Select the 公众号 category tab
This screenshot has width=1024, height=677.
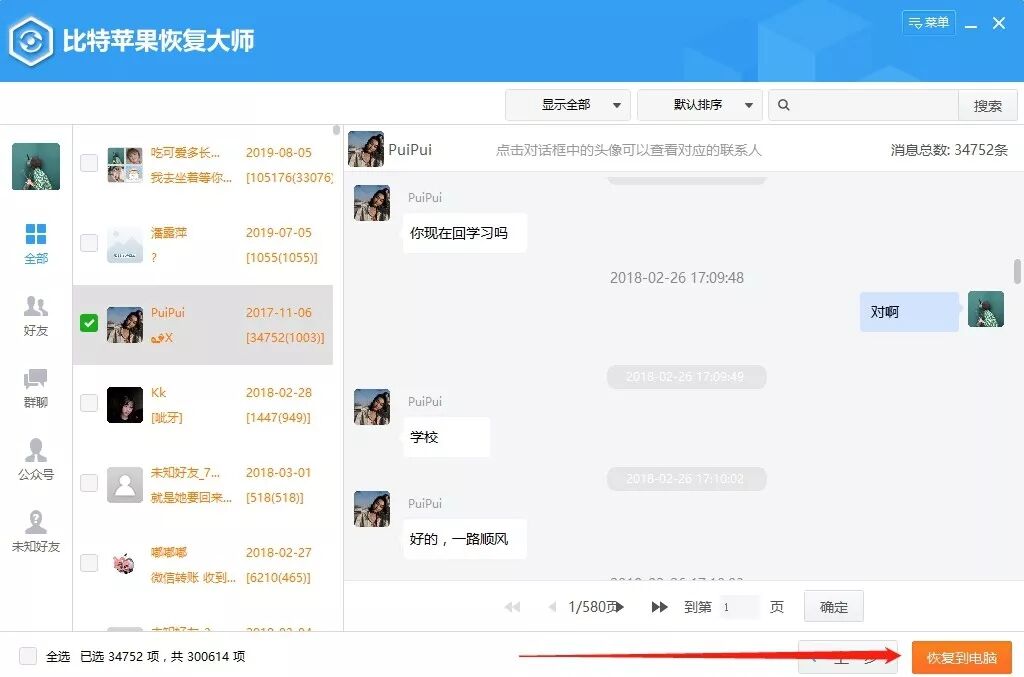[x=36, y=460]
